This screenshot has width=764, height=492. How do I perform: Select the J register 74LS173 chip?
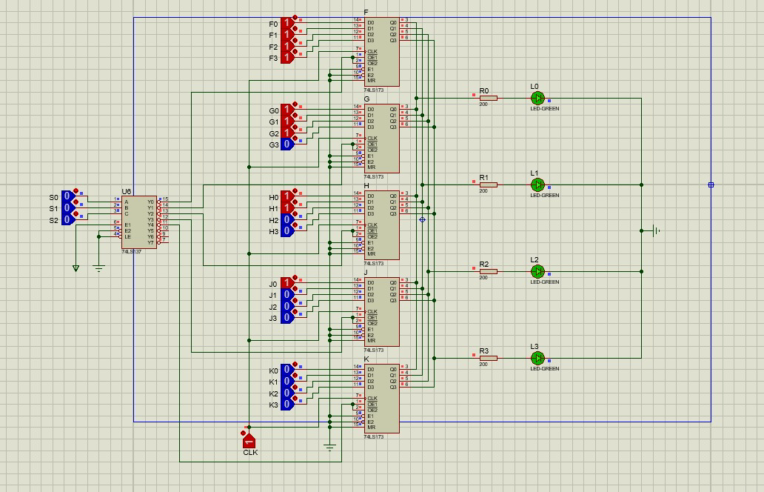[x=382, y=312]
